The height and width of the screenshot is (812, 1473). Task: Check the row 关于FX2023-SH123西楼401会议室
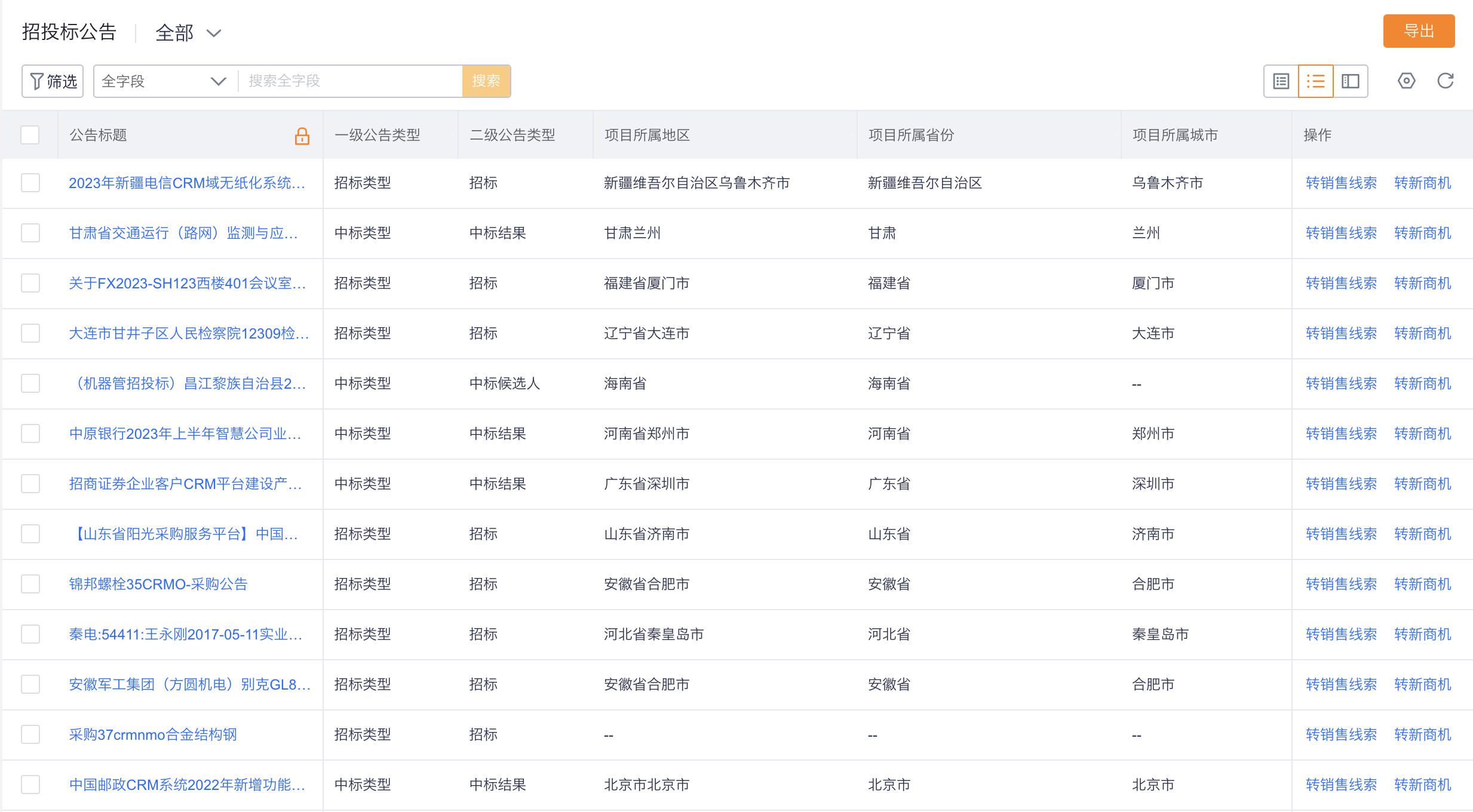[x=30, y=283]
